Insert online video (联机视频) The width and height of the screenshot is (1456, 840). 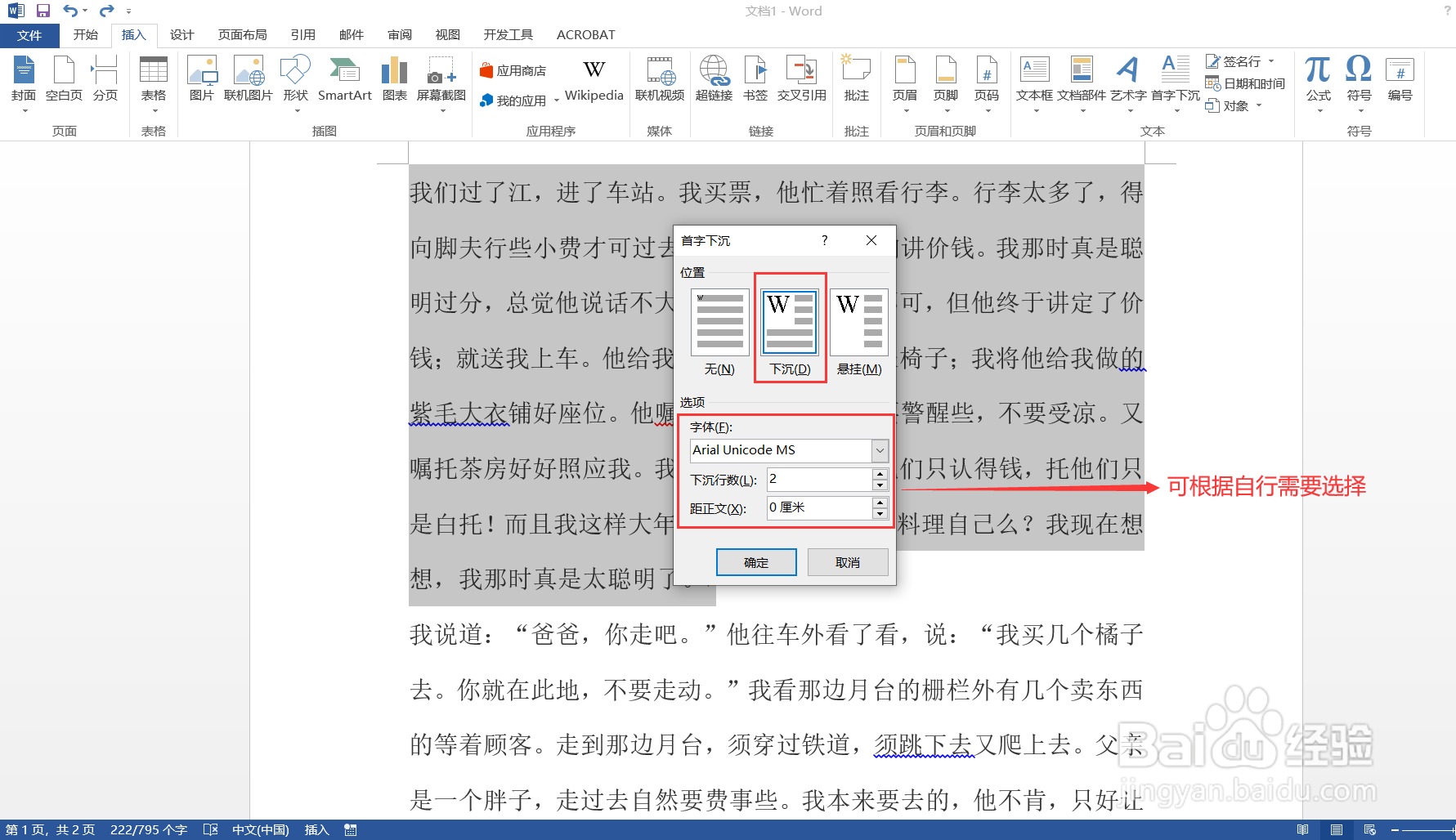(660, 79)
